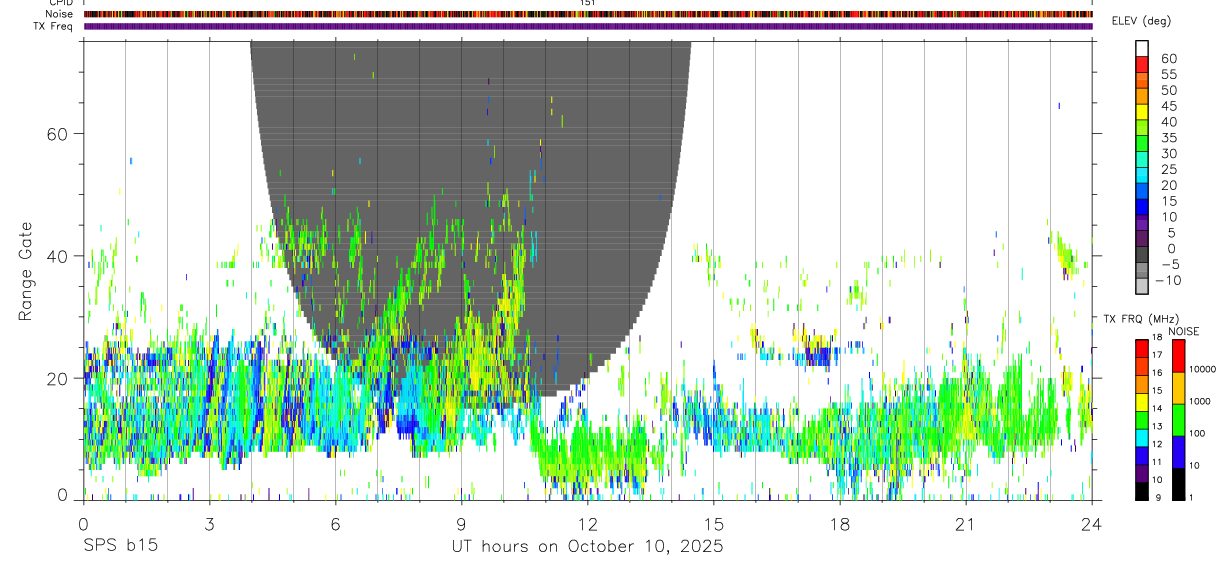Image resolution: width=1228 pixels, height=567 pixels.
Task: Click the "Noise" row label at top left
Action: [x=59, y=14]
